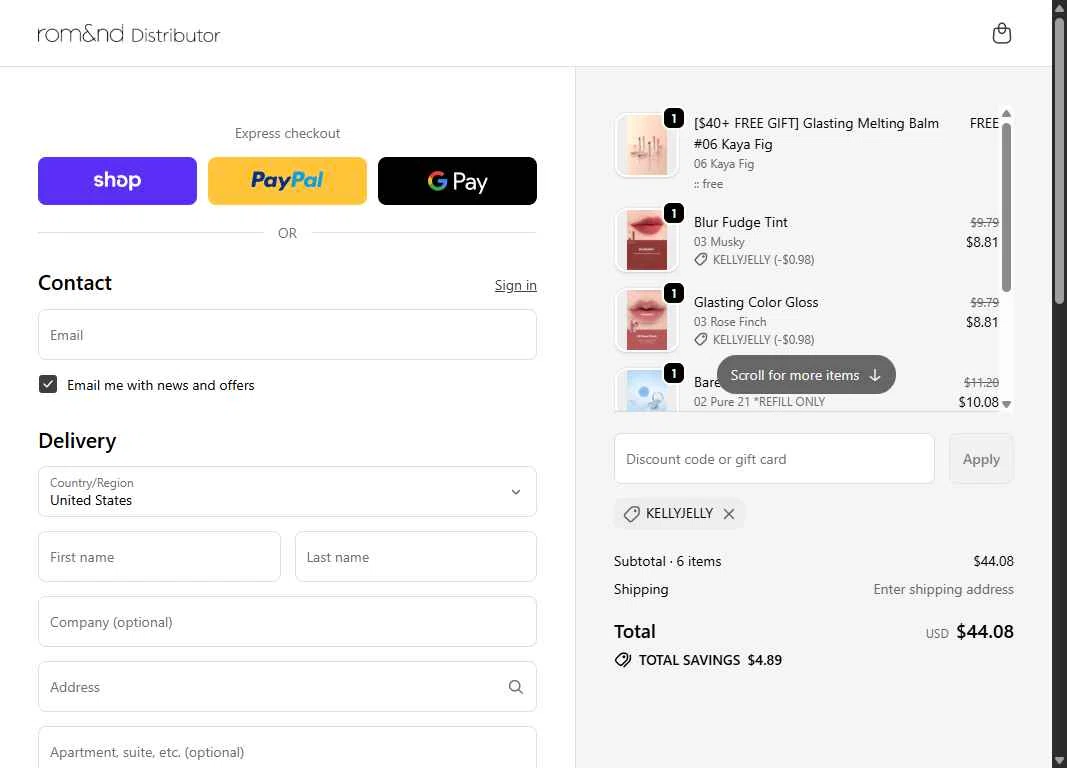Click the Glasting Color Gloss thumbnail

coord(646,320)
